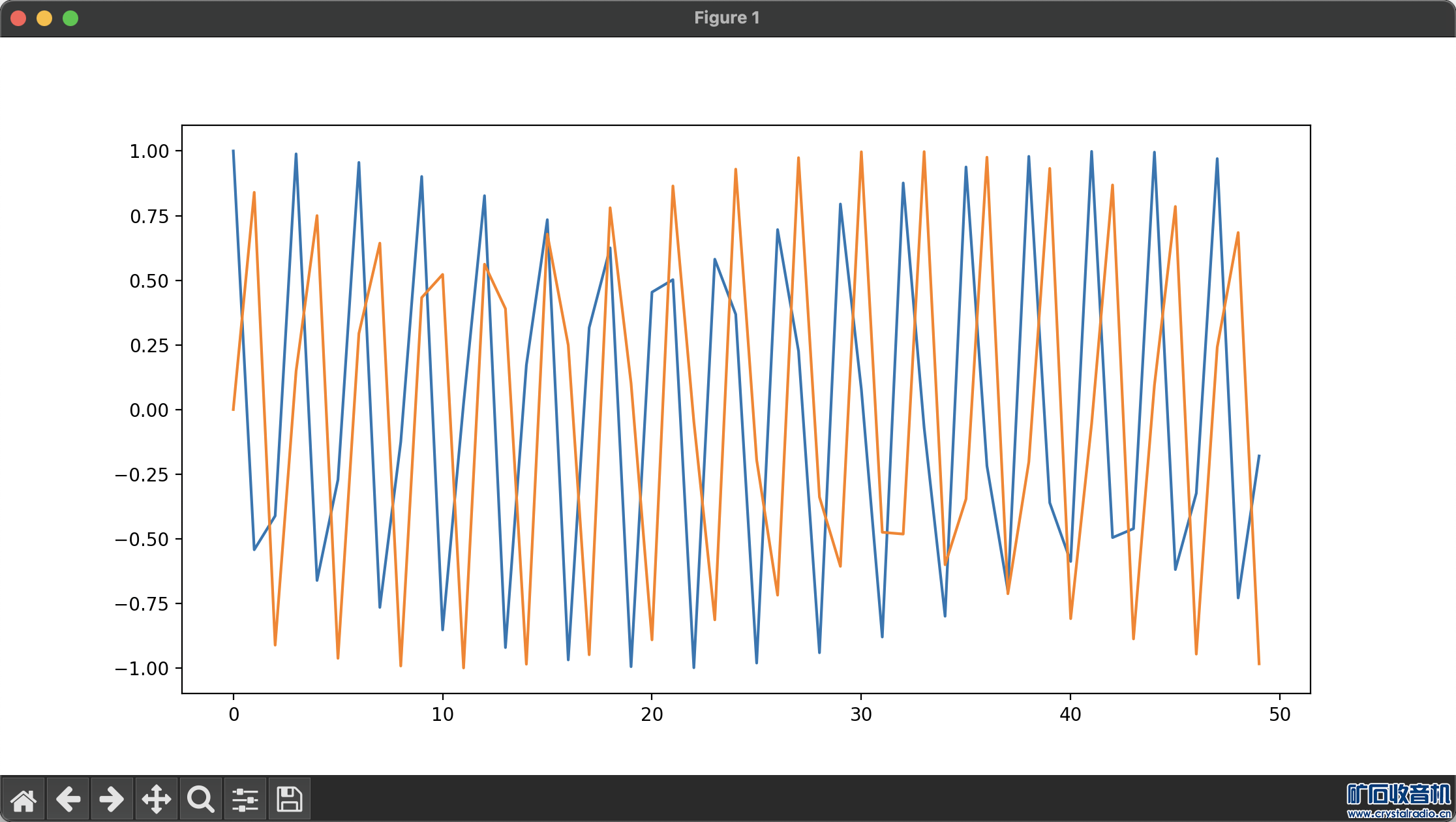
Task: Click the y-axis tick label 0.00
Action: coord(149,410)
